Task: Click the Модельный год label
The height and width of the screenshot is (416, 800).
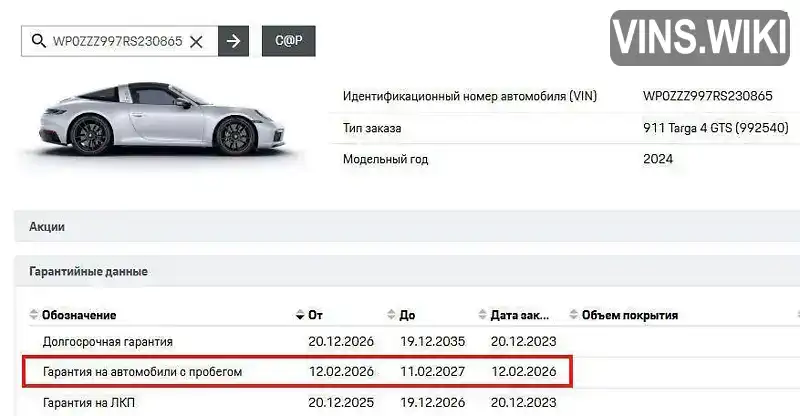Action: pos(385,159)
